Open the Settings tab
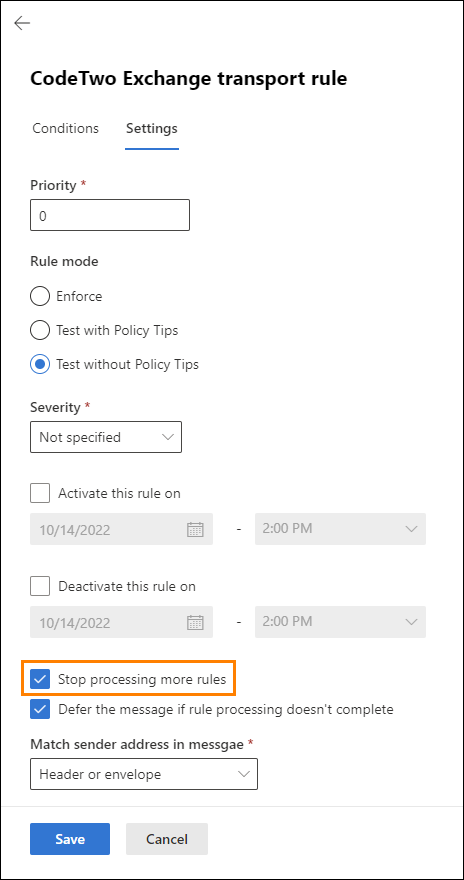 151,128
